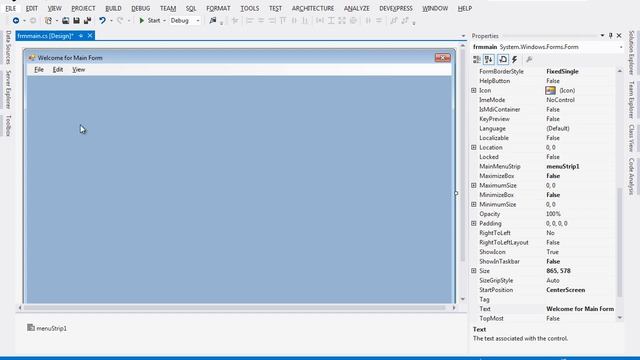The width and height of the screenshot is (640, 360).
Task: Click the Open File toolbar icon
Action: click(x=65, y=20)
